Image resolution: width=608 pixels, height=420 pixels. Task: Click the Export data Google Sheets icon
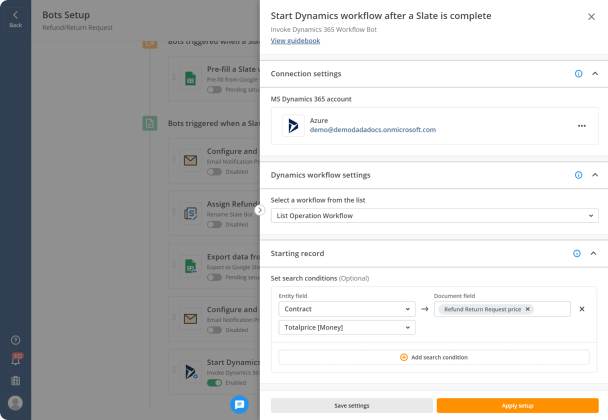point(190,266)
